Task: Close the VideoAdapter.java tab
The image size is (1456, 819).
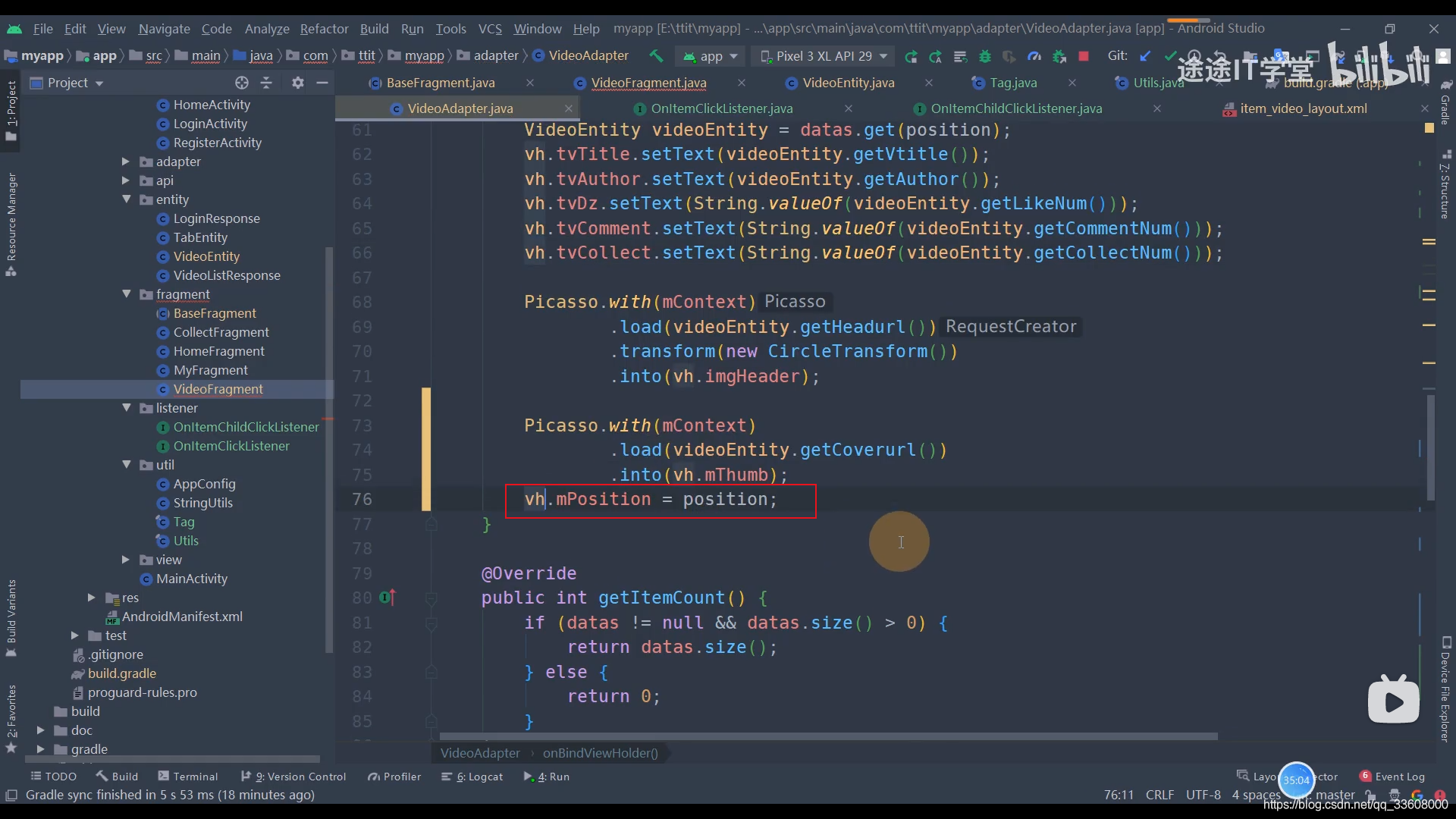Action: (x=569, y=108)
